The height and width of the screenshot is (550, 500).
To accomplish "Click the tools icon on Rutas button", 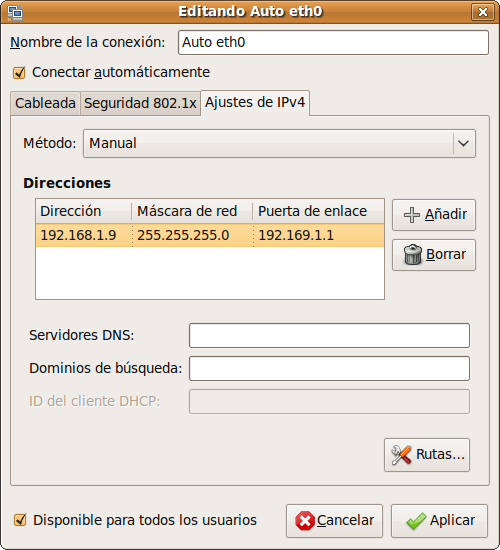I will pyautogui.click(x=401, y=455).
